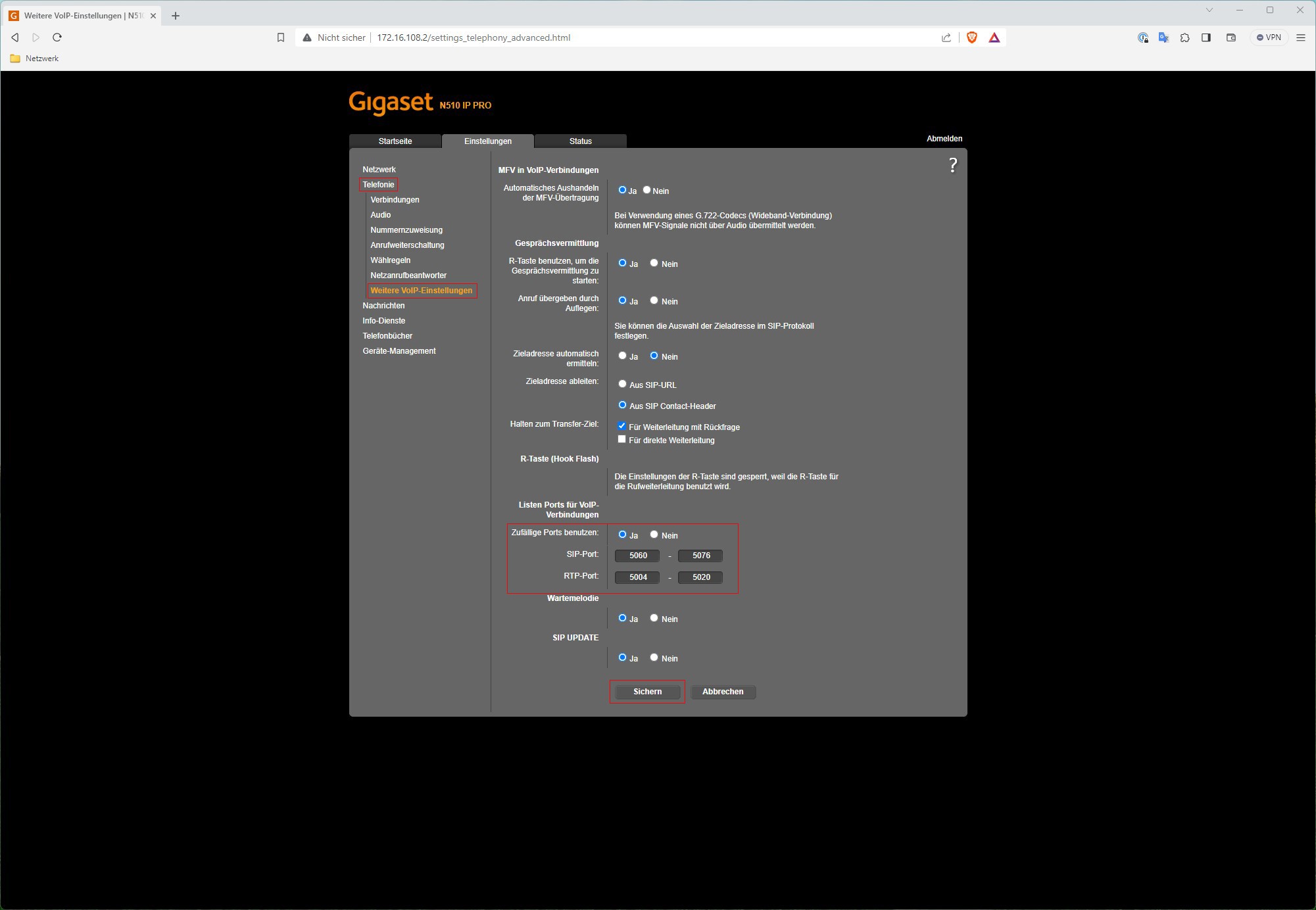The height and width of the screenshot is (910, 1316).
Task: Switch to the Startseite tab
Action: tap(395, 141)
